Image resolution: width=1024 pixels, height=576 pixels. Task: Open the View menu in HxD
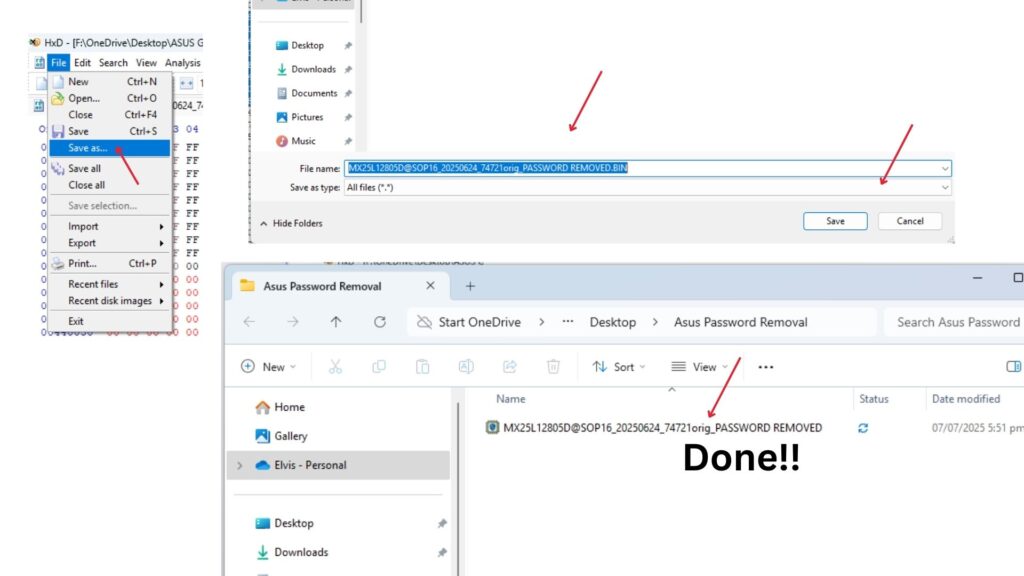click(x=146, y=63)
